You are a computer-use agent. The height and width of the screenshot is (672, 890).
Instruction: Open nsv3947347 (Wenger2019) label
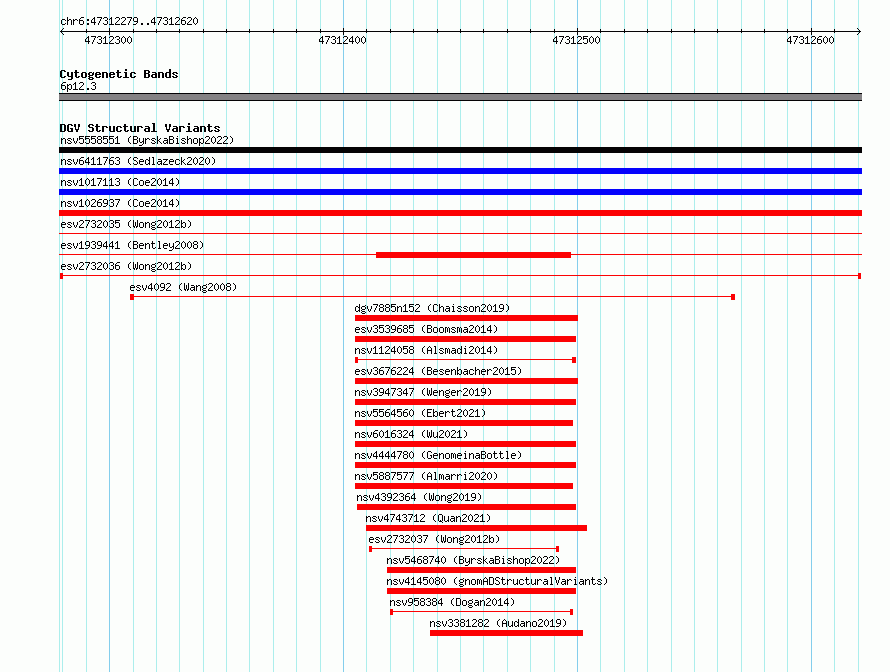pyautogui.click(x=423, y=392)
